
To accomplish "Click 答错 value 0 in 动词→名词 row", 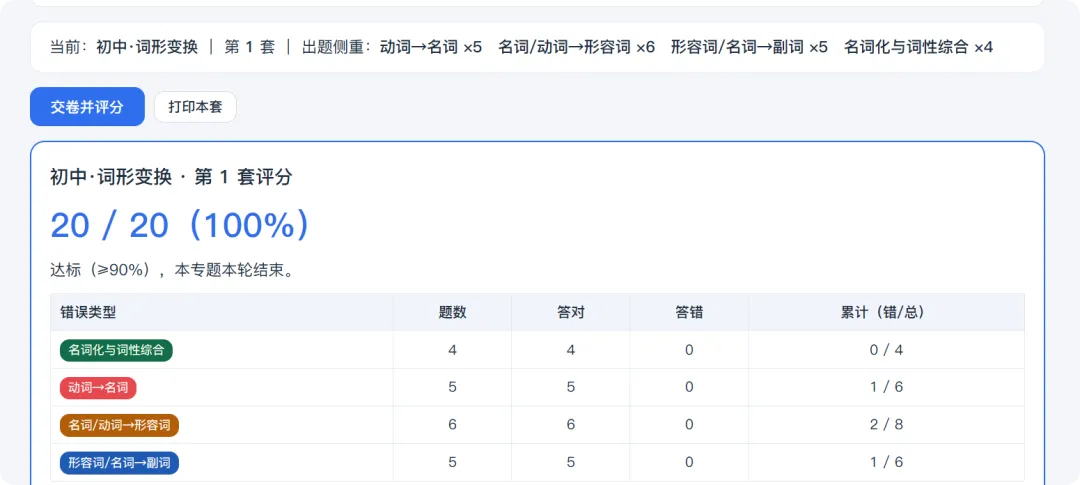I will [689, 387].
